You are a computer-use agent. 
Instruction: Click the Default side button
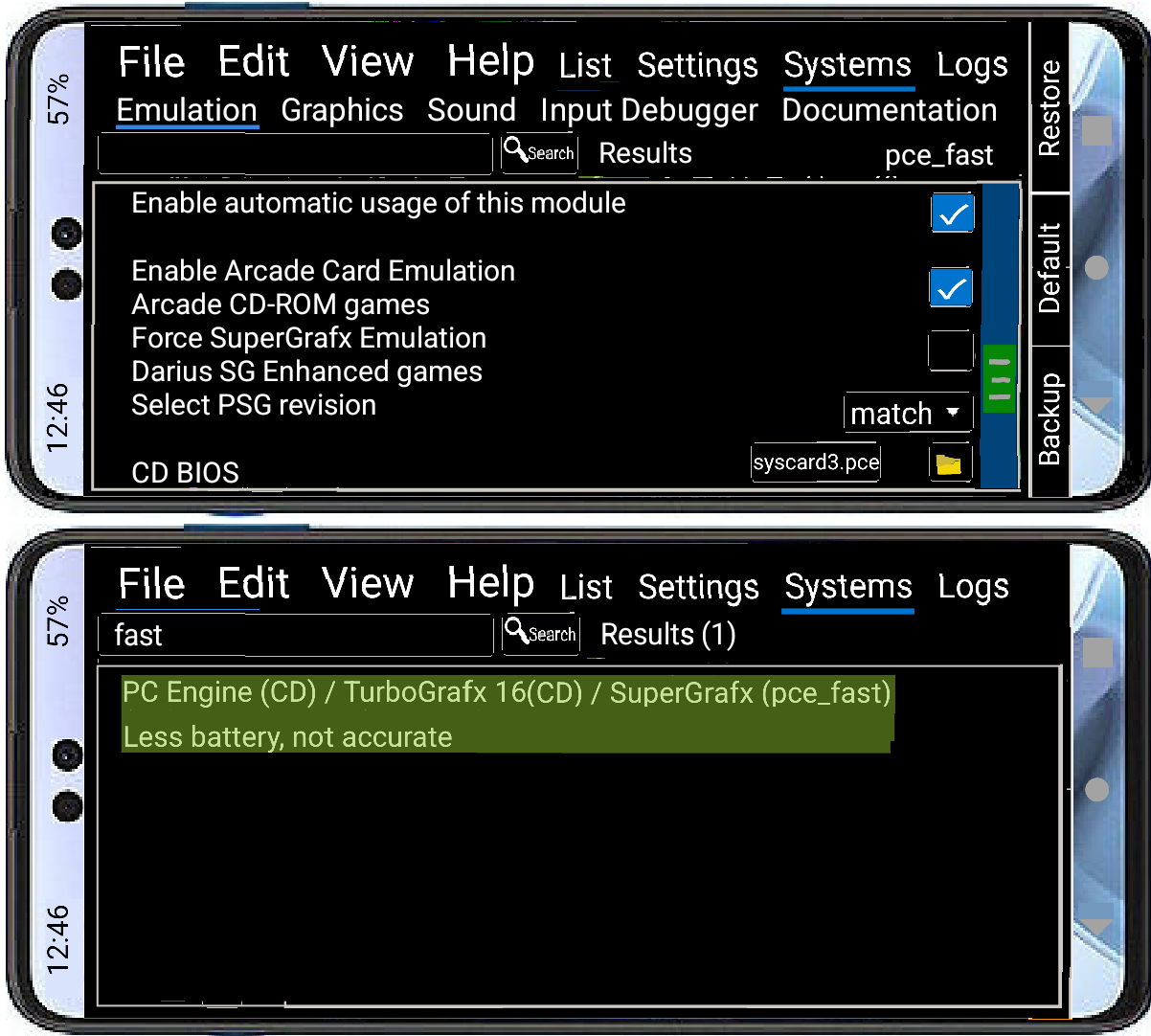1049,269
